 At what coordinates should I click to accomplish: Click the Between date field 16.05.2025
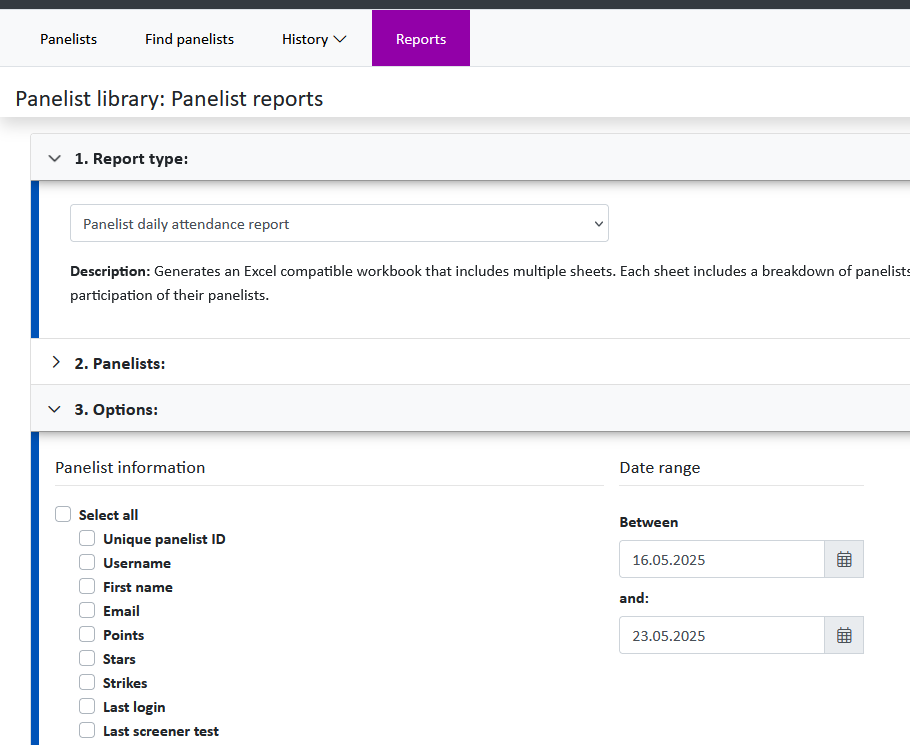pyautogui.click(x=722, y=559)
